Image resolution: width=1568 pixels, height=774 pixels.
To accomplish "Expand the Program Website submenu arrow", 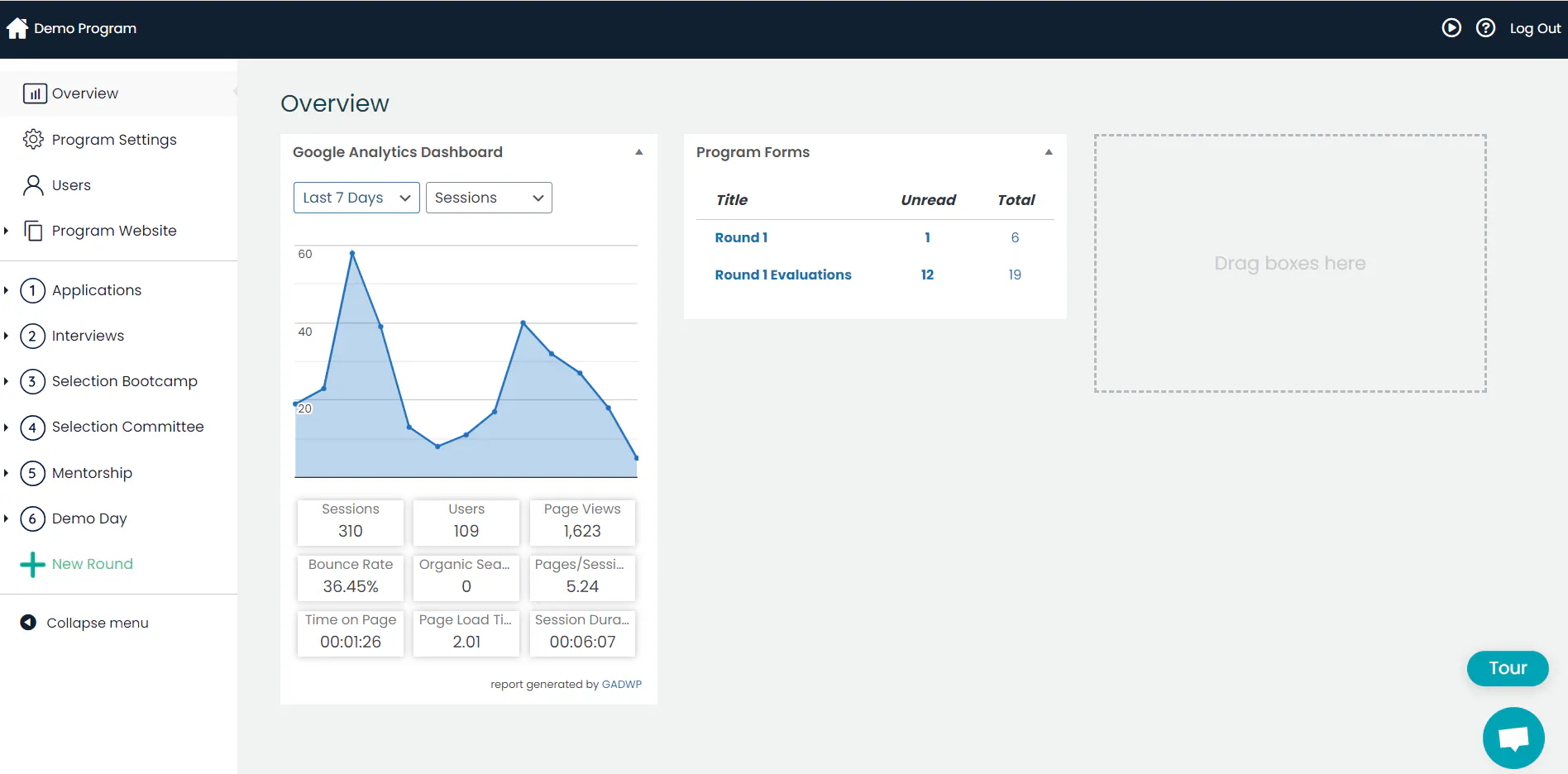I will (x=6, y=231).
